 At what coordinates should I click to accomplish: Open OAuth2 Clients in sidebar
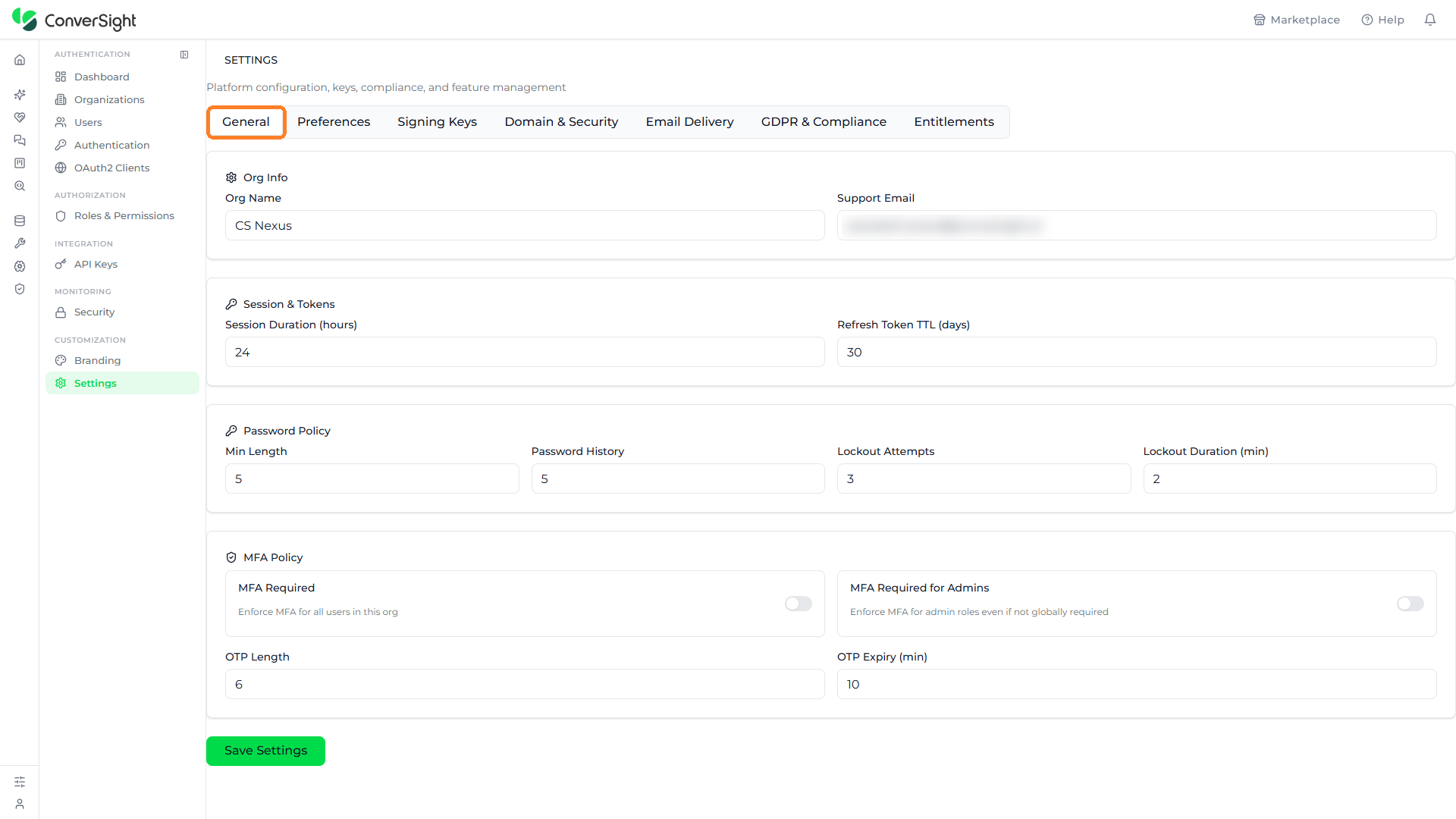122,168
